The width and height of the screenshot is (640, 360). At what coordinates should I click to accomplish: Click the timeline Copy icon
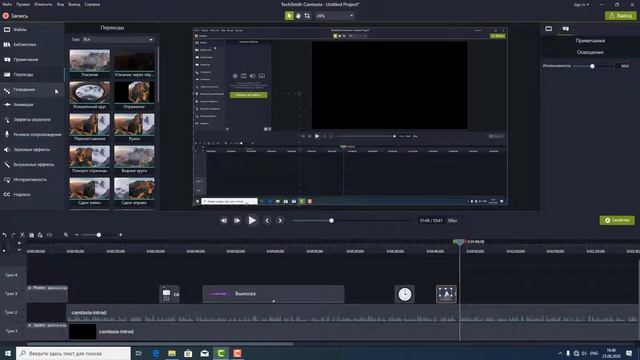click(31, 235)
